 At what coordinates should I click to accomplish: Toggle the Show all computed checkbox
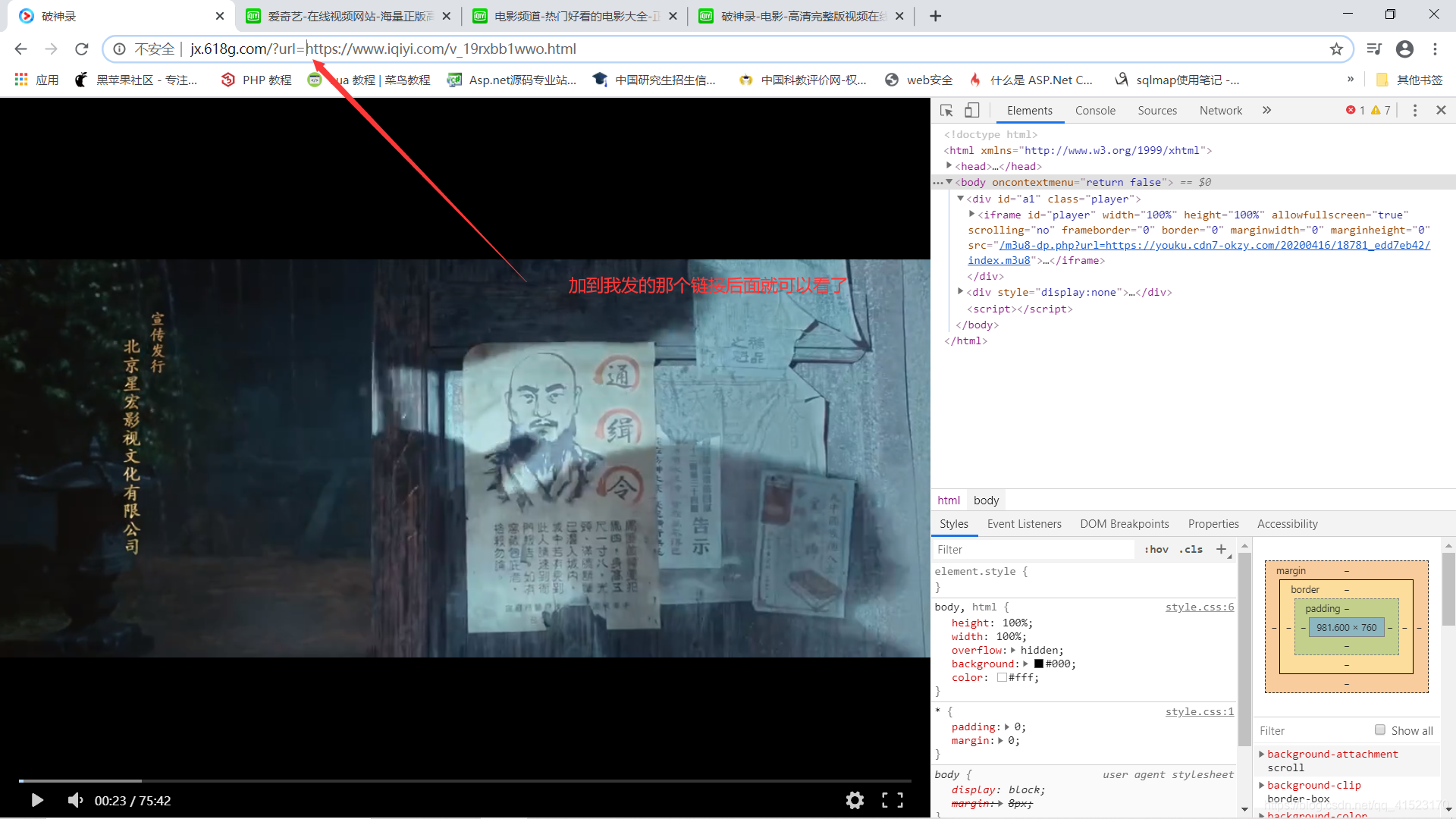point(1379,730)
